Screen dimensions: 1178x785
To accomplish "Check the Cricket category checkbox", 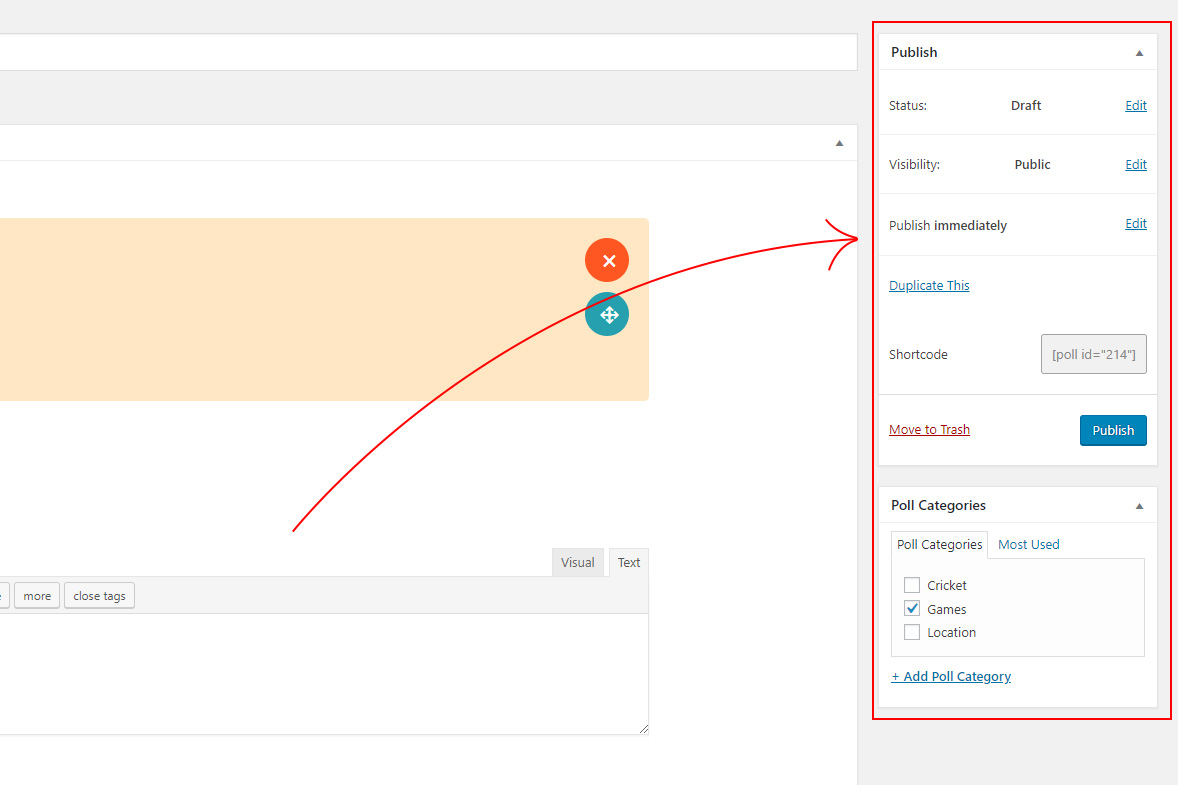I will [x=912, y=585].
